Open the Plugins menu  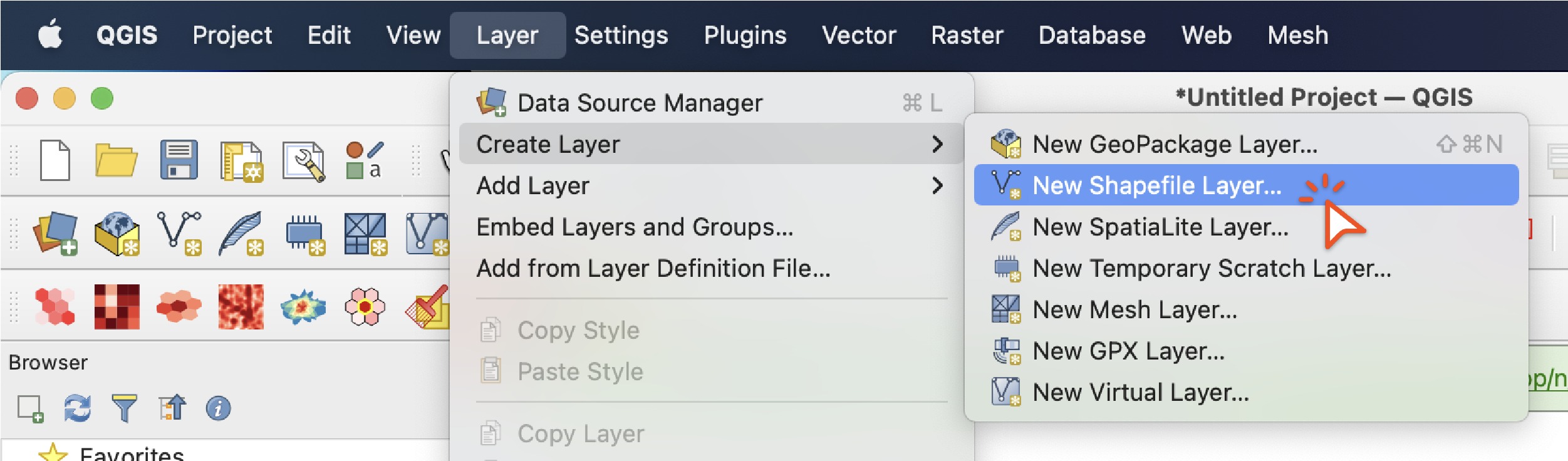[x=745, y=35]
